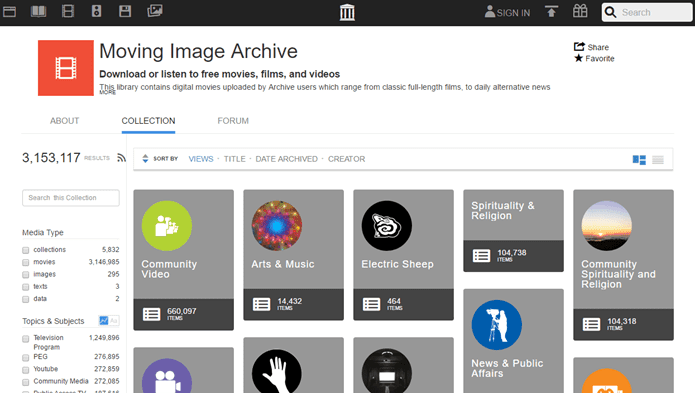695x393 pixels.
Task: Click 464 items list icon
Action: [371, 304]
